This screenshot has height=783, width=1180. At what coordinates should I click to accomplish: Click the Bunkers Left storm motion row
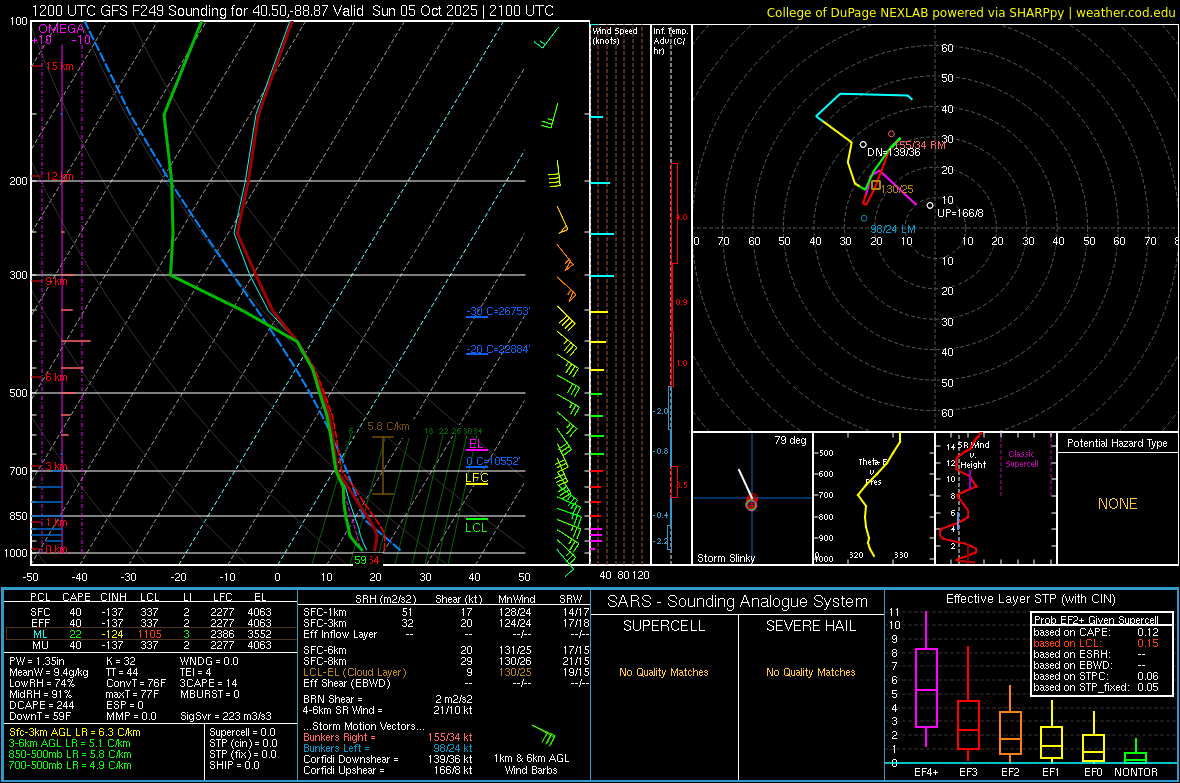point(388,748)
